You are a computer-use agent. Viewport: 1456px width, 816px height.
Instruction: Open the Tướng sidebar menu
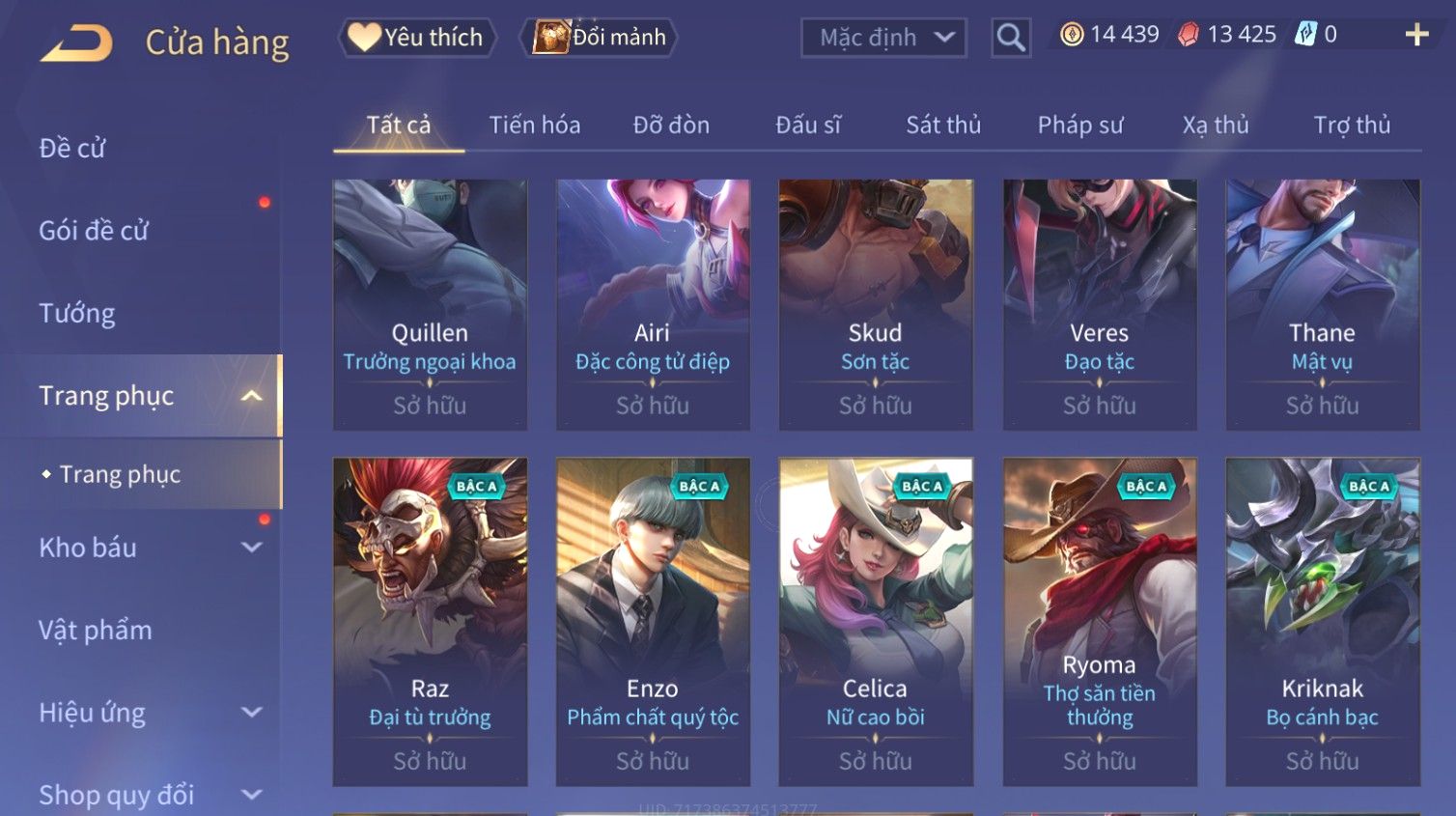[77, 313]
